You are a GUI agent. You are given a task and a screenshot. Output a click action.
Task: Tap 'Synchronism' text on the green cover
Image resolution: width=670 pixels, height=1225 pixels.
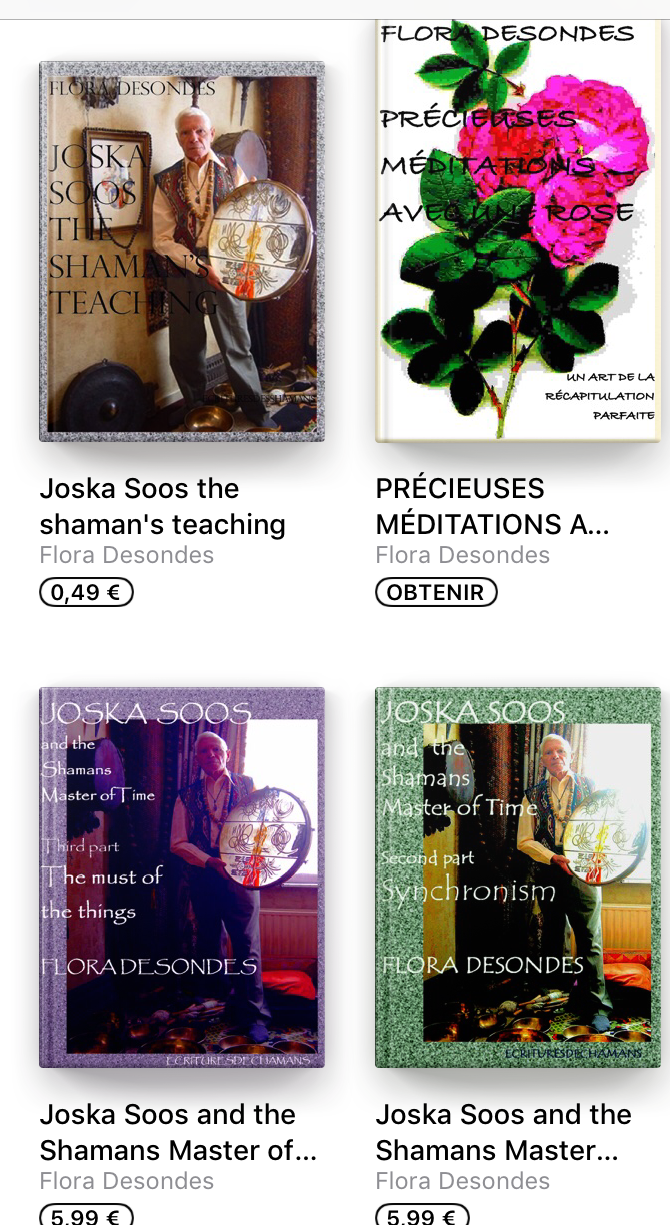coord(468,892)
